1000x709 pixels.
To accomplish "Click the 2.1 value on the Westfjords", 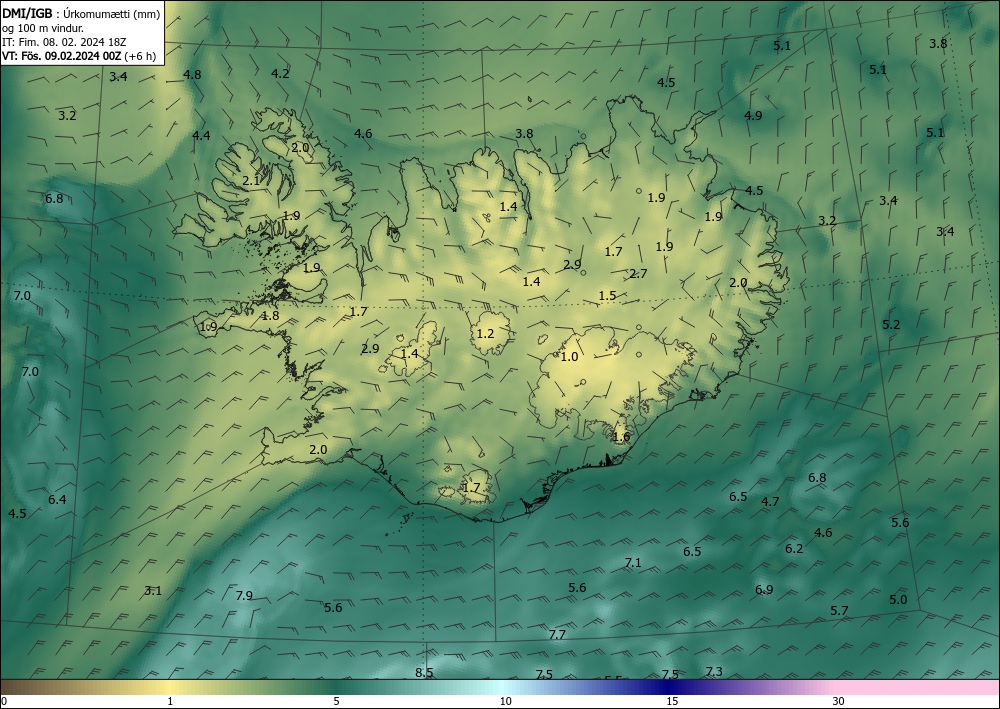I will pyautogui.click(x=251, y=180).
